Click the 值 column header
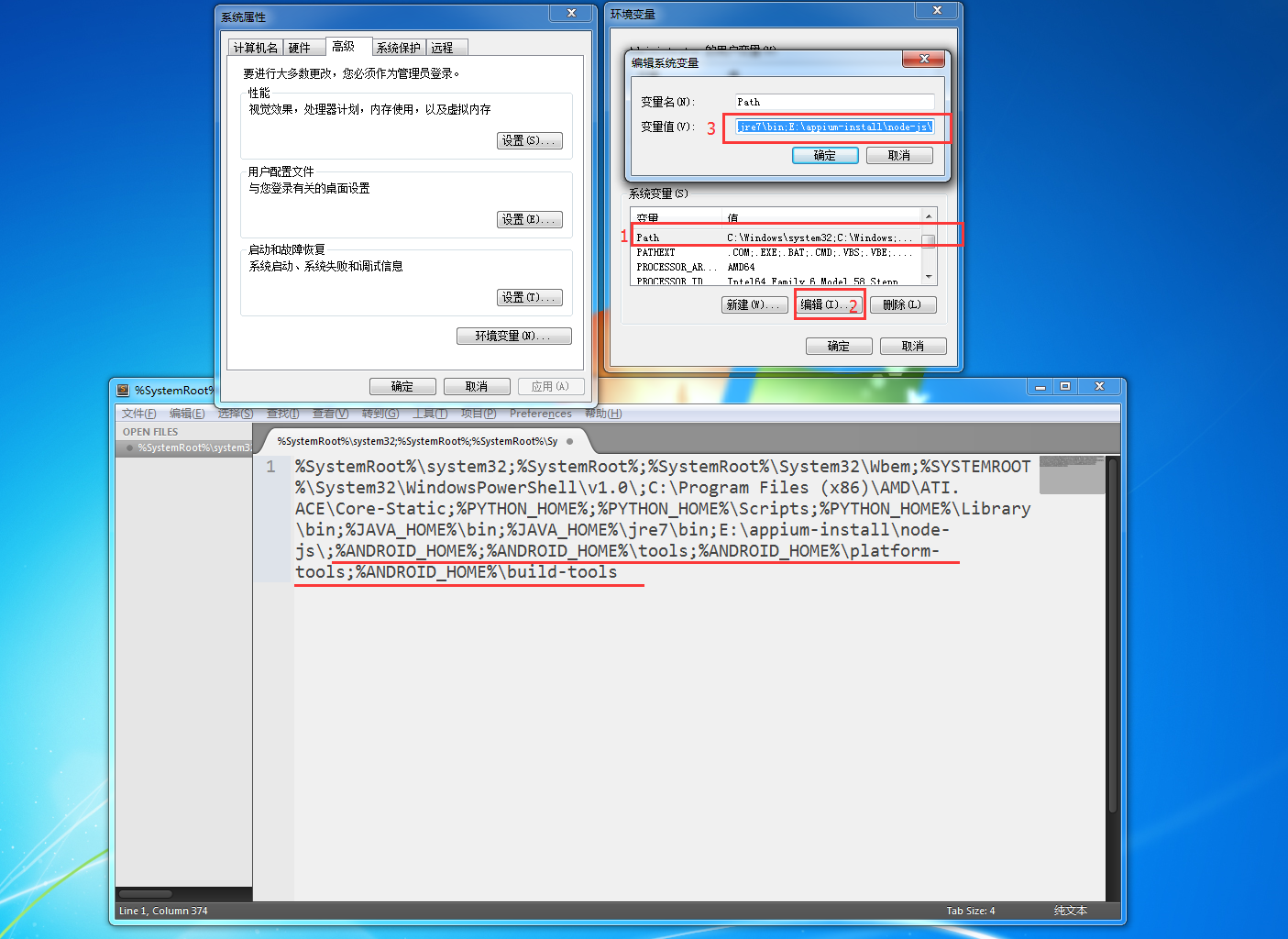The height and width of the screenshot is (939, 1288). click(x=823, y=217)
